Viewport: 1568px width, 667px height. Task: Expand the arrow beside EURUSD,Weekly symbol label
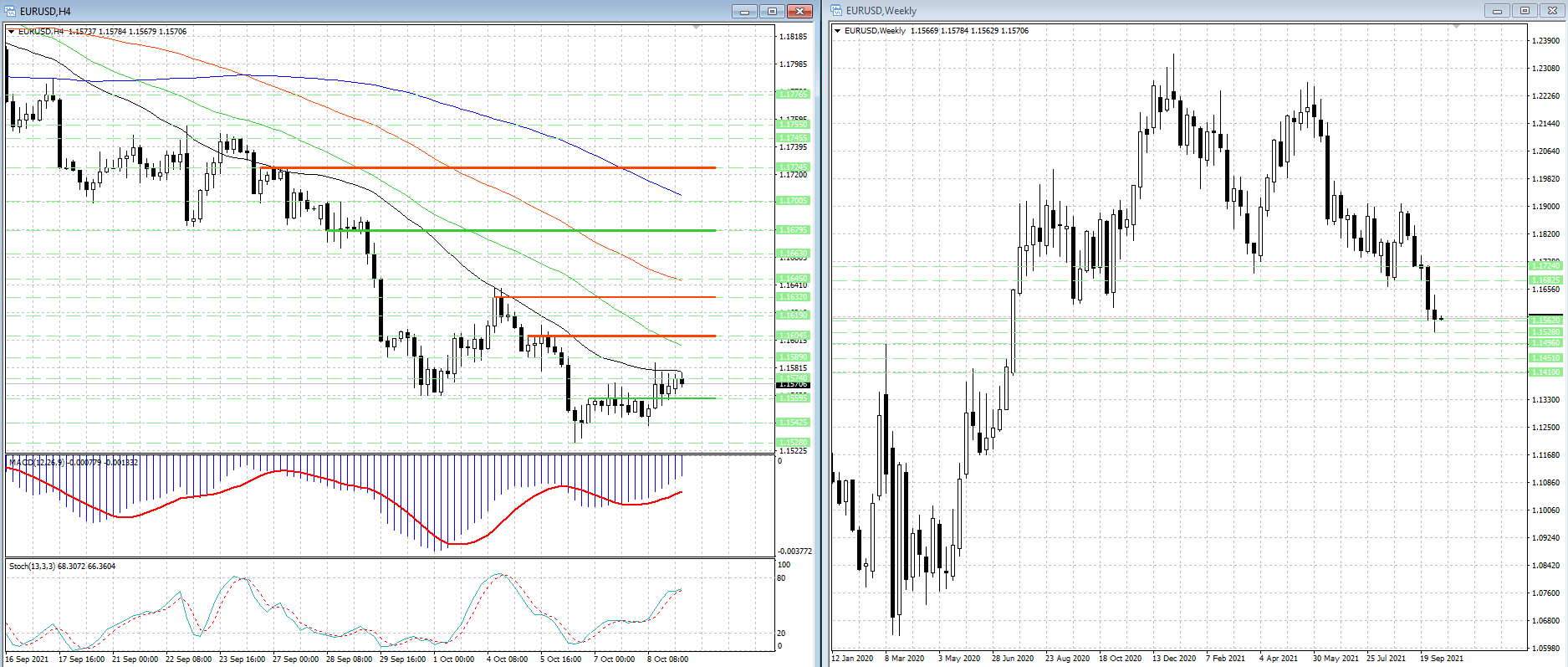pyautogui.click(x=838, y=31)
